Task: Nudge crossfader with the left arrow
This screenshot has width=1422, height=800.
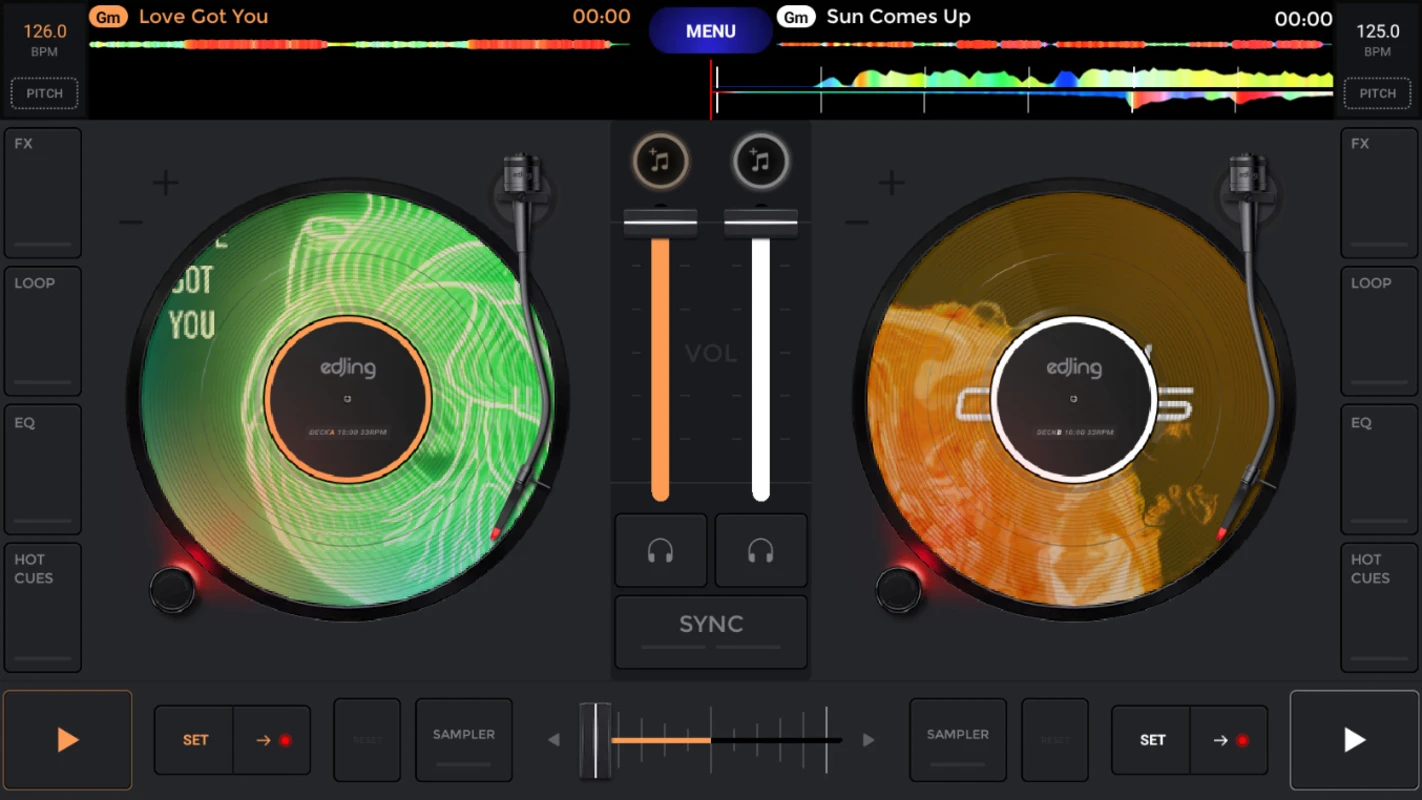Action: (554, 740)
